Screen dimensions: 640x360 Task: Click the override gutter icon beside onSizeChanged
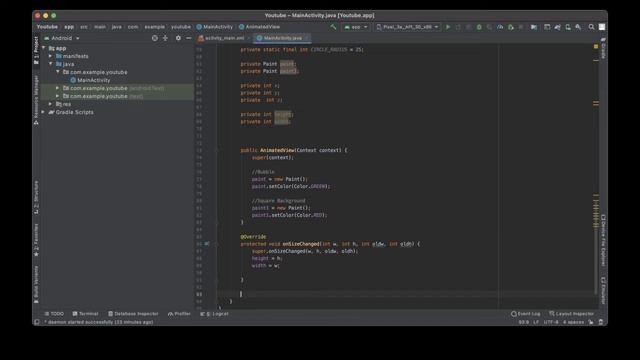point(207,244)
